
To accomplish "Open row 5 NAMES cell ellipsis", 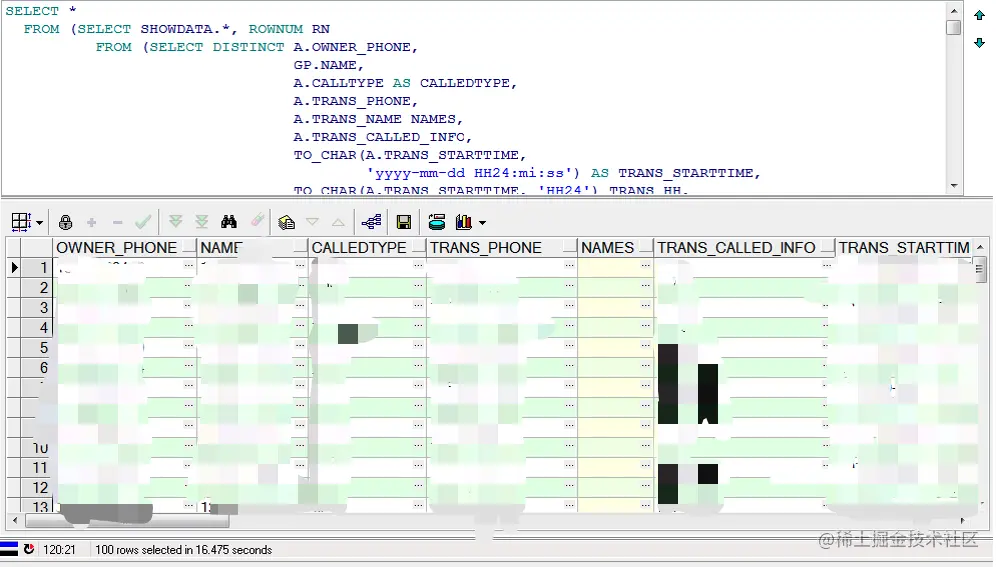I will coord(645,345).
